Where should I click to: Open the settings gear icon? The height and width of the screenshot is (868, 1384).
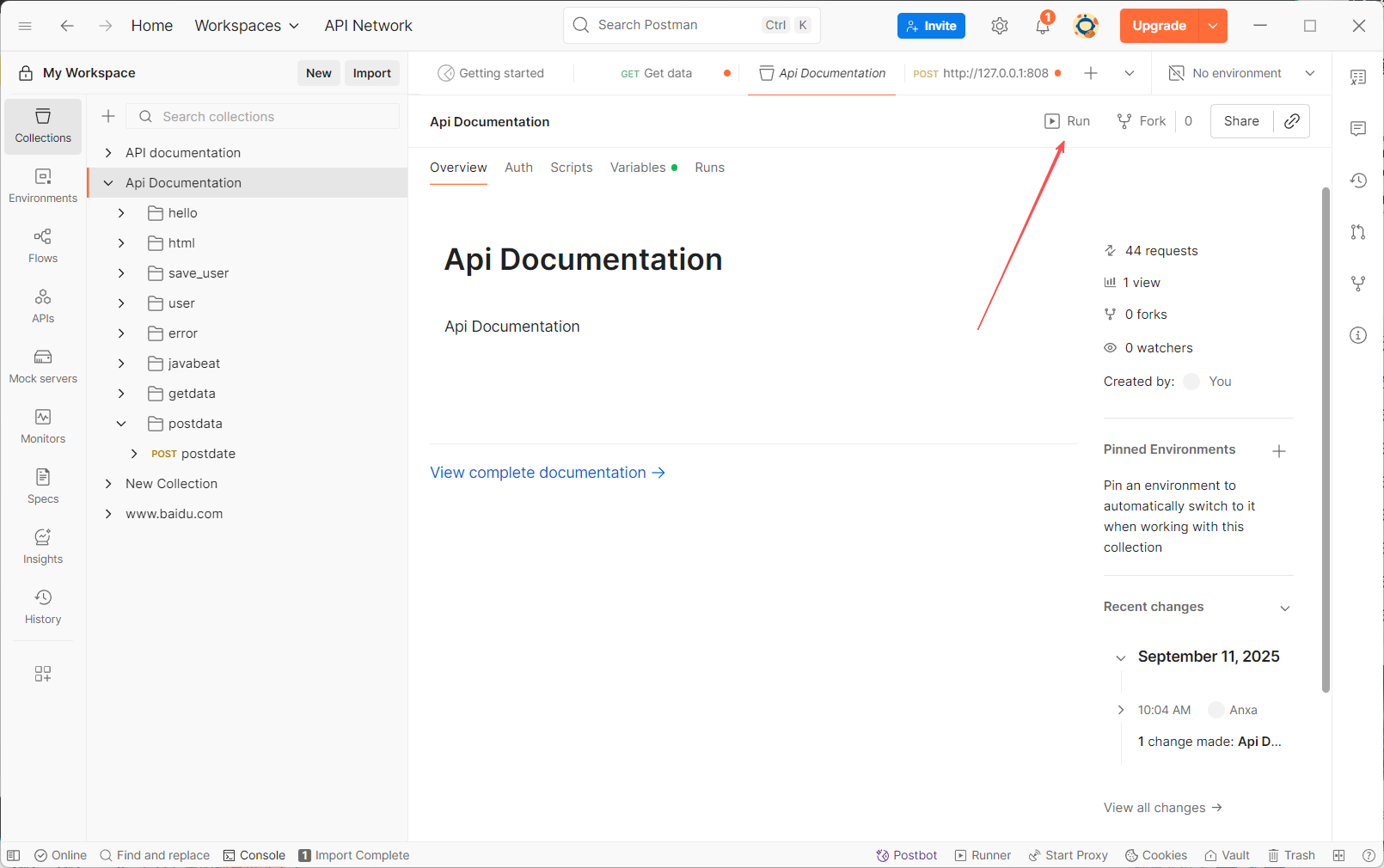999,26
